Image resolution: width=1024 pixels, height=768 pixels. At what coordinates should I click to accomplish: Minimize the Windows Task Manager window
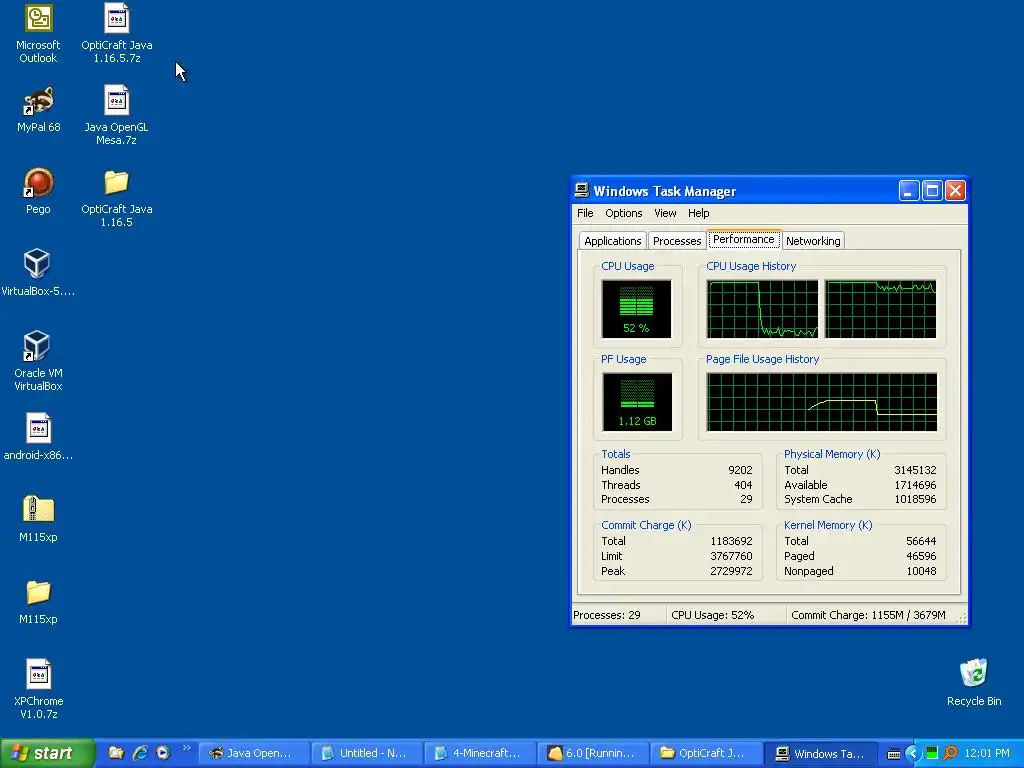(909, 191)
